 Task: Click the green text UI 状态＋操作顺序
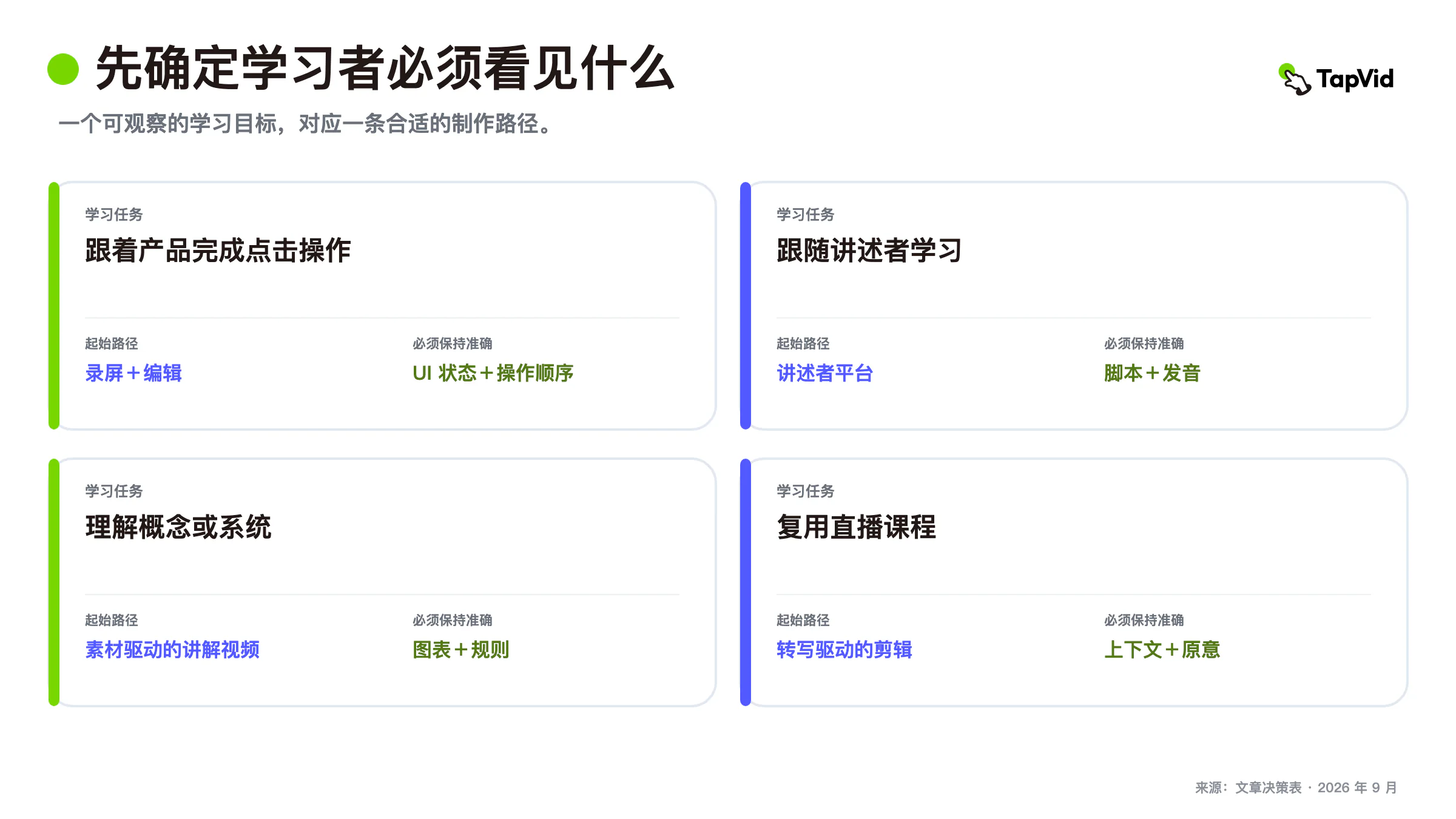[x=493, y=373]
